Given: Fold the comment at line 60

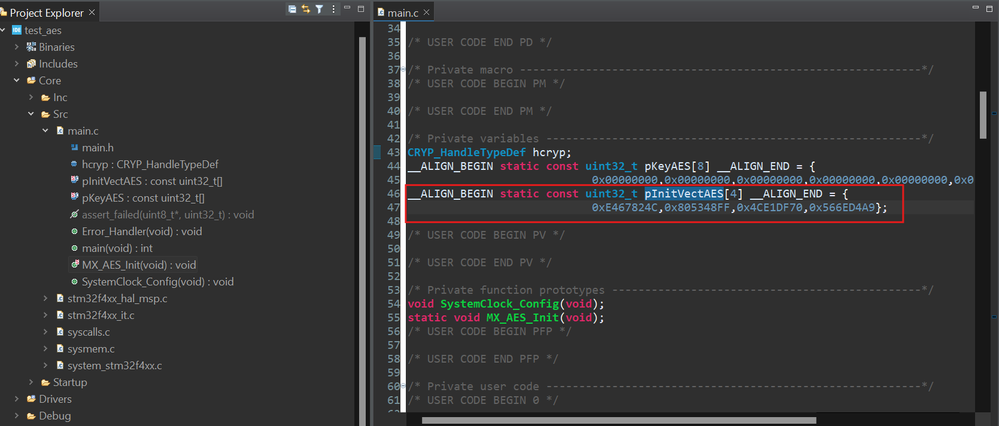Looking at the screenshot, I should tap(403, 387).
